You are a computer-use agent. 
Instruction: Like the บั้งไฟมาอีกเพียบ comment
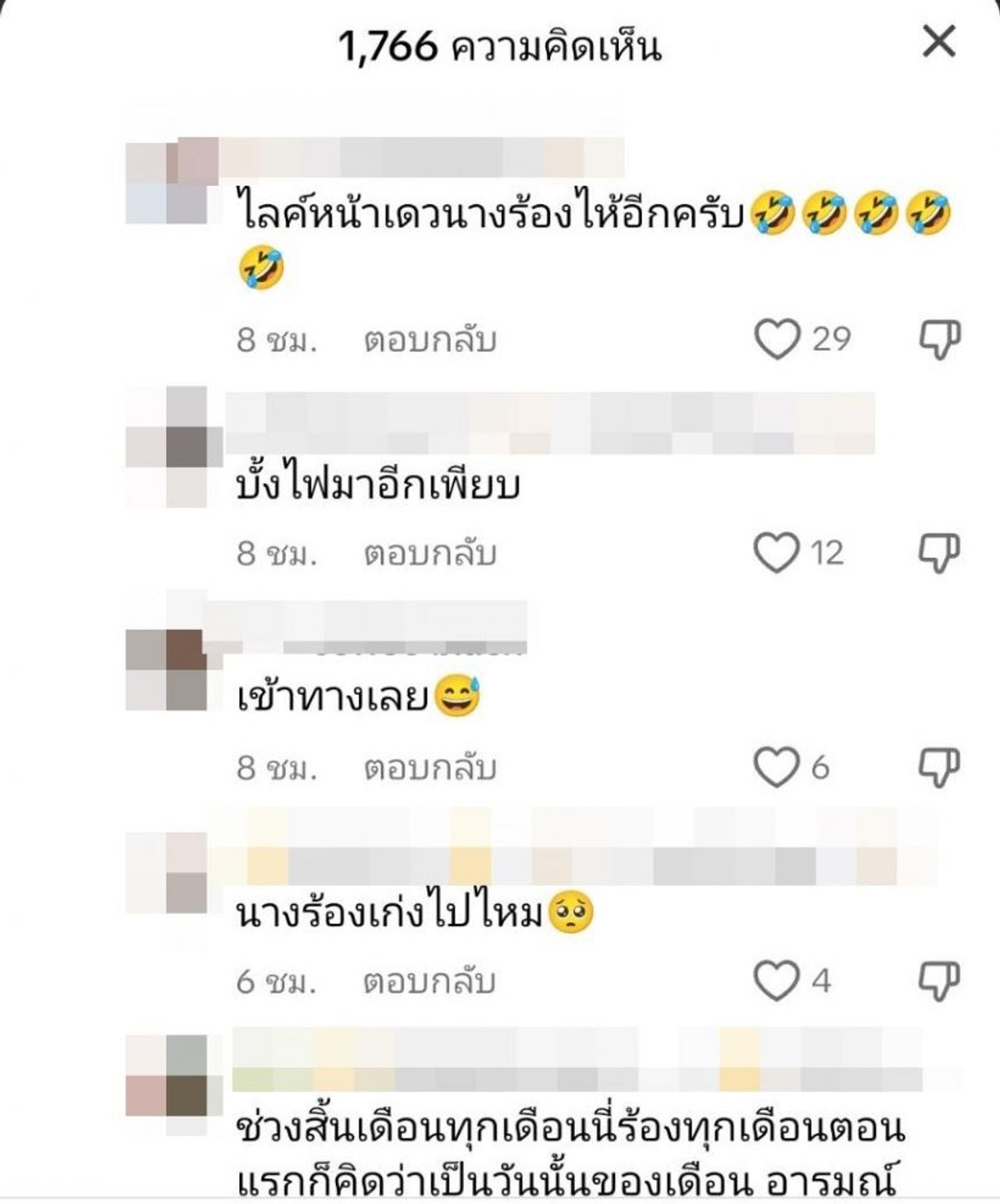777,552
